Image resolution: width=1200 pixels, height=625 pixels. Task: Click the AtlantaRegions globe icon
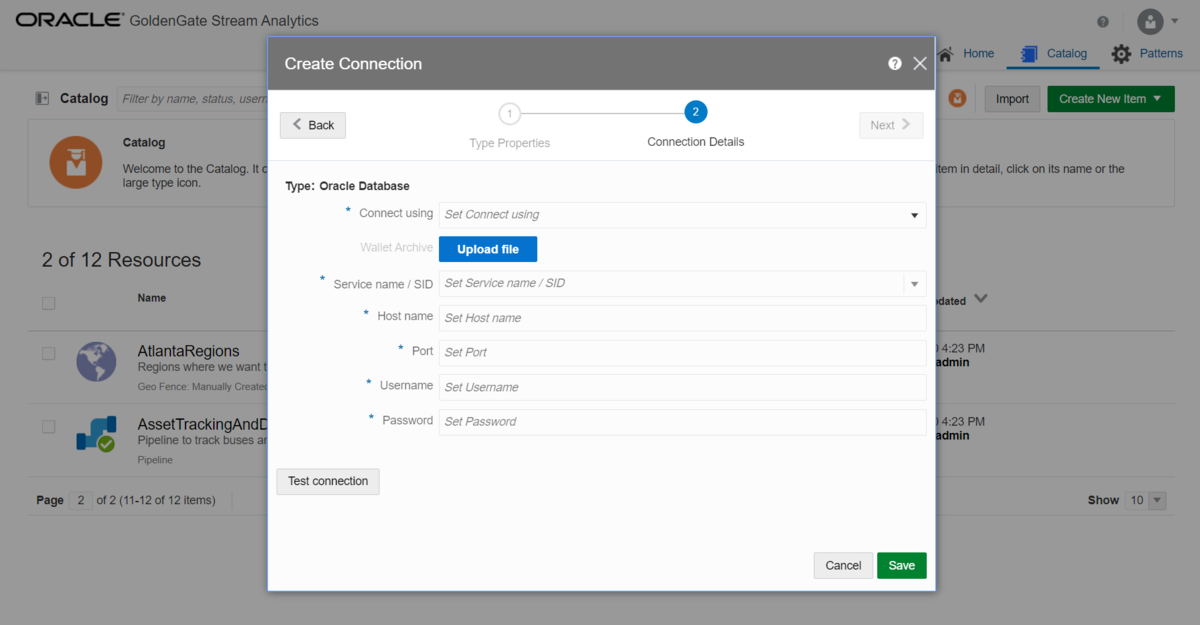(96, 361)
